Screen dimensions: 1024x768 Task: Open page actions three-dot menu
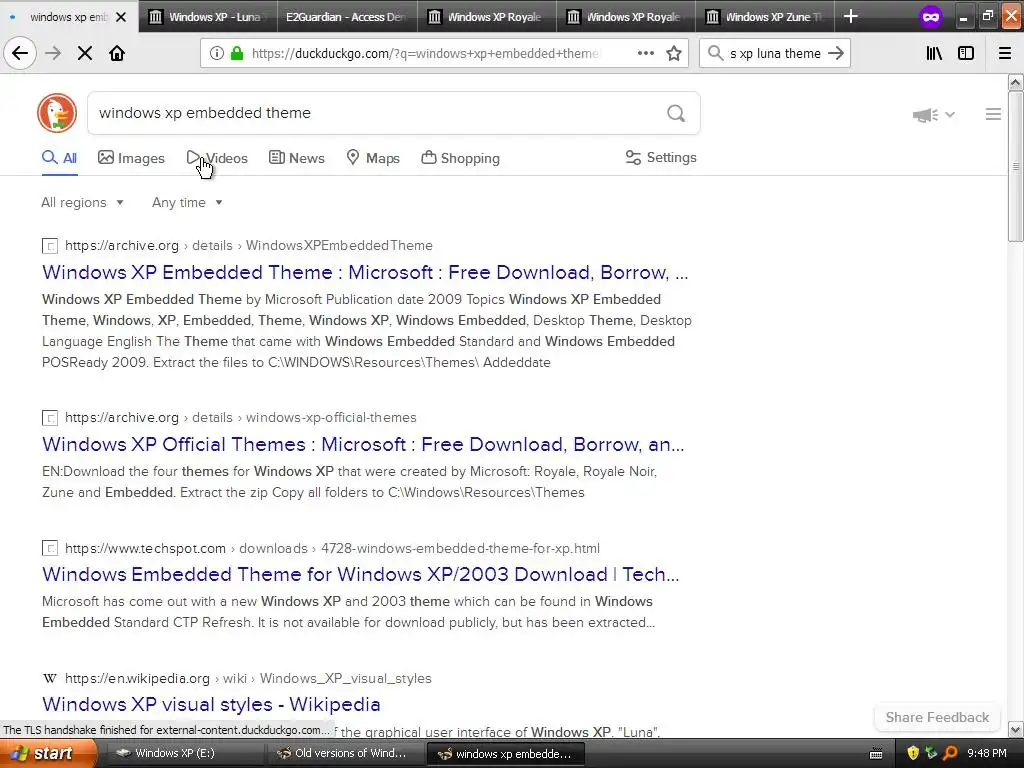tap(646, 53)
